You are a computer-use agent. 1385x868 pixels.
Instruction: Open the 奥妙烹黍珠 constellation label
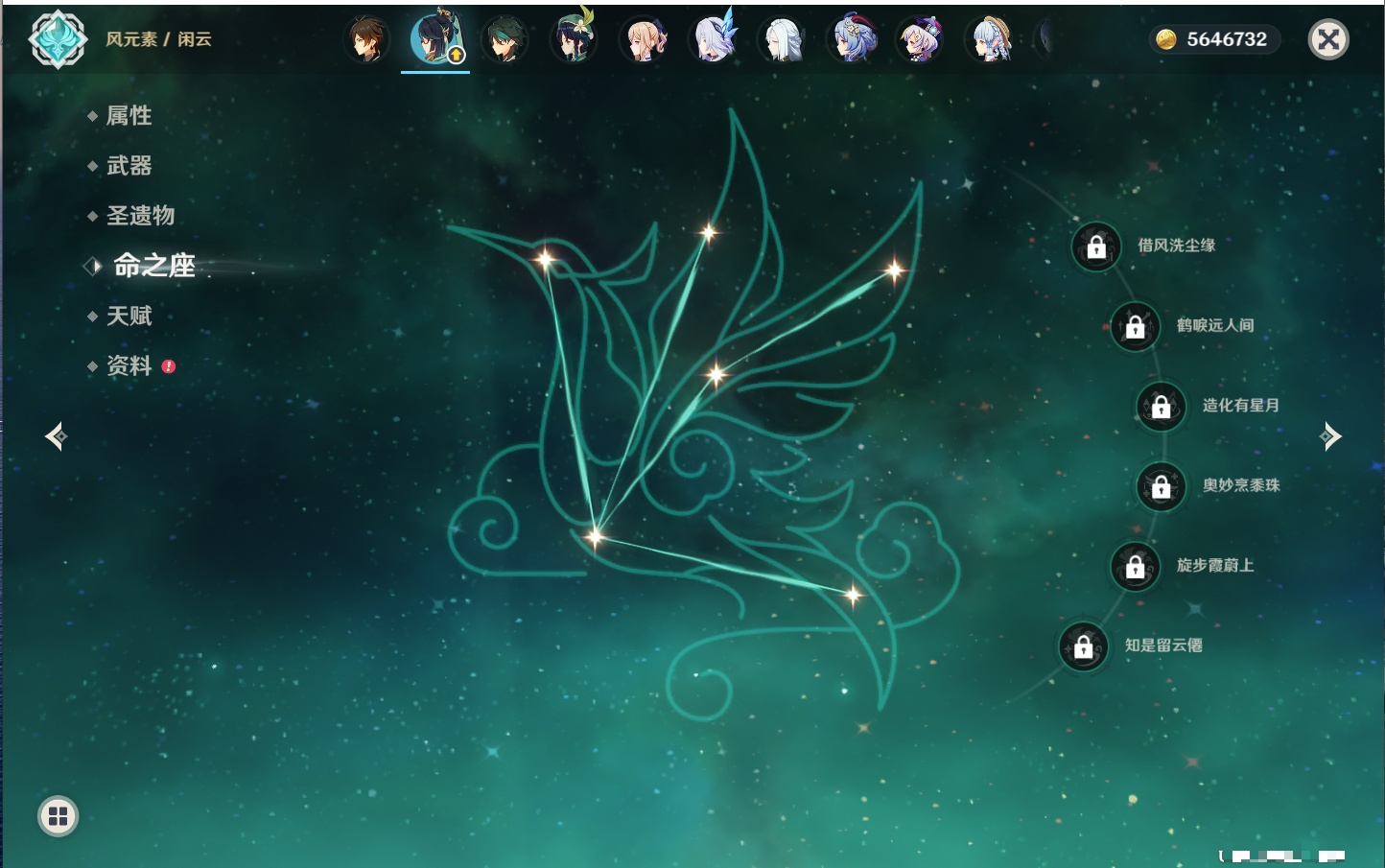click(x=1241, y=485)
